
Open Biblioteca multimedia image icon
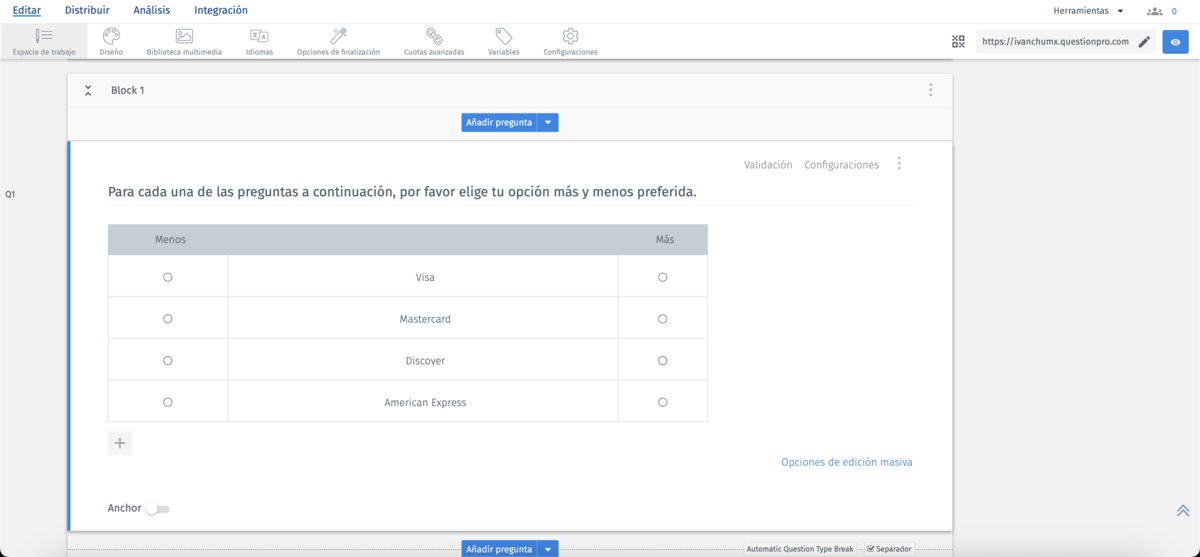tap(184, 36)
